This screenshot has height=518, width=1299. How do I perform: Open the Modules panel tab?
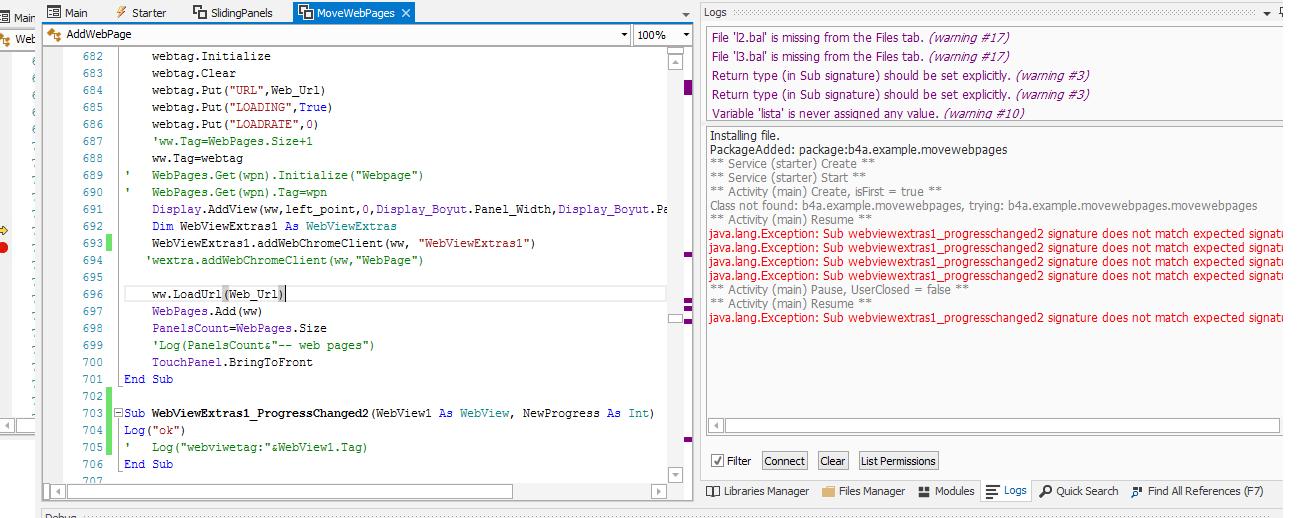tap(945, 491)
